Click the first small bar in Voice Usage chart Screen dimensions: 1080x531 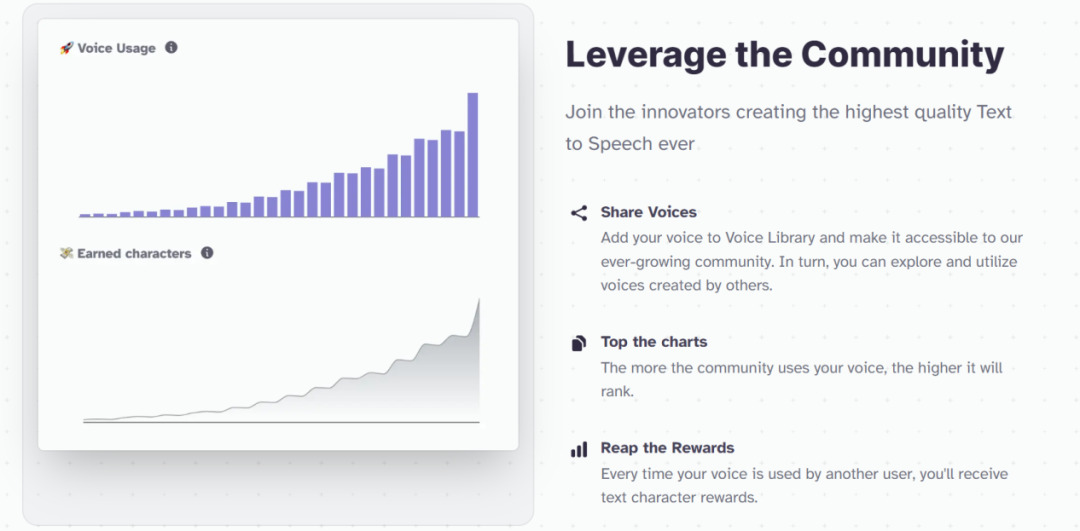coord(85,216)
